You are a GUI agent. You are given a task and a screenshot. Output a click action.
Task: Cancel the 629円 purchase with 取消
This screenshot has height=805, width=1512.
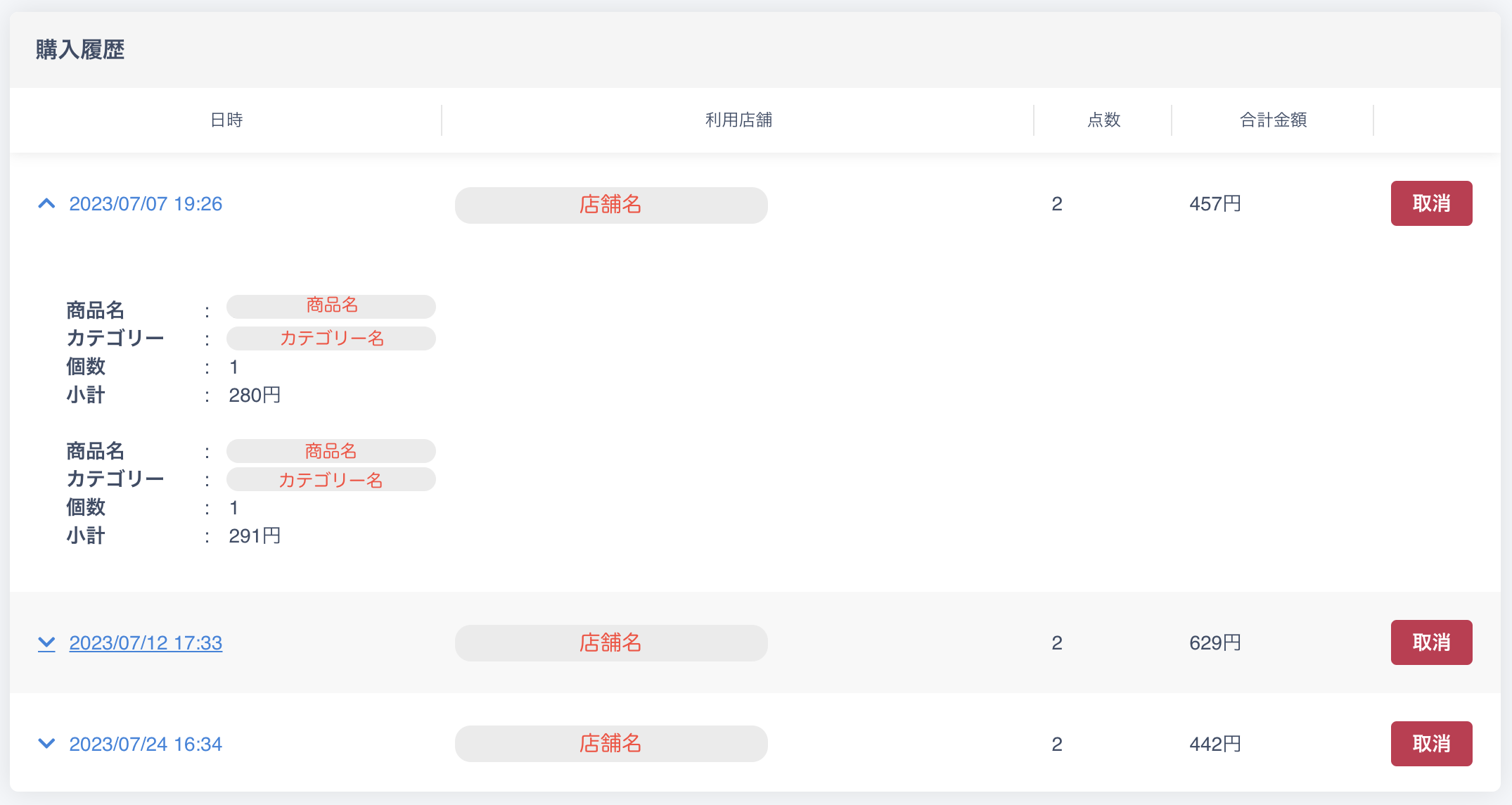pos(1430,642)
